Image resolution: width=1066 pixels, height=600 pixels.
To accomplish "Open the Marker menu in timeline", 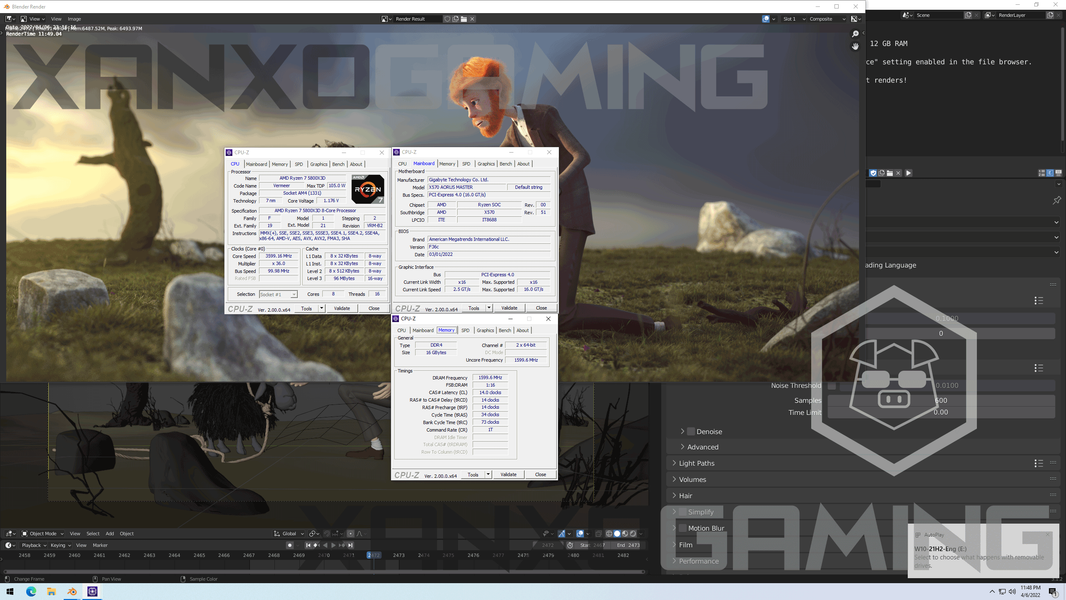I will (100, 545).
